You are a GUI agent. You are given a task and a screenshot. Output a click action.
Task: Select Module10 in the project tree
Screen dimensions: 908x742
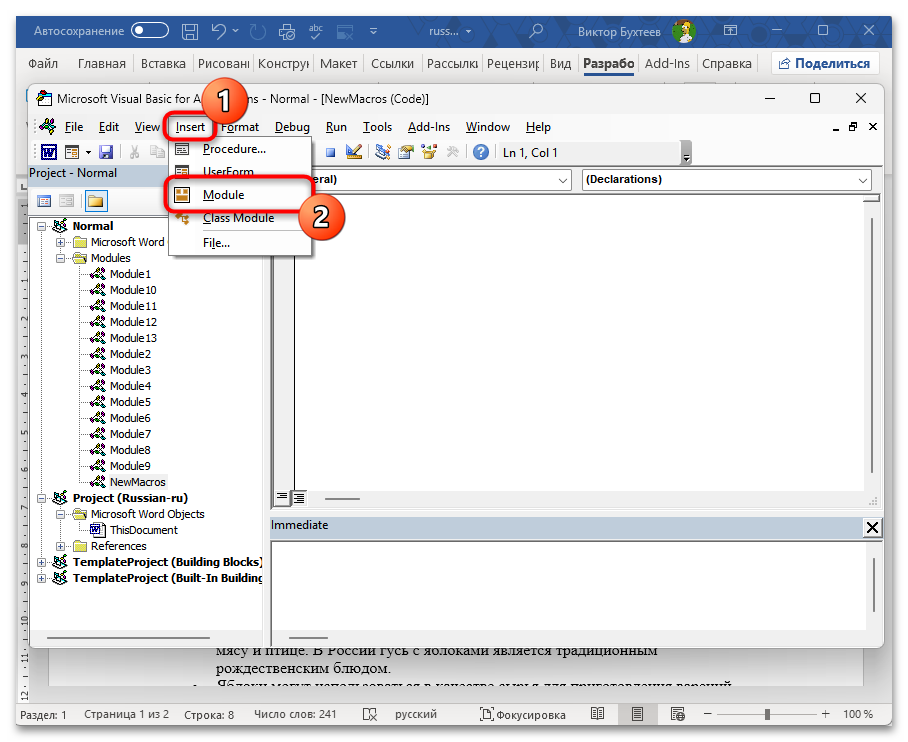point(133,290)
